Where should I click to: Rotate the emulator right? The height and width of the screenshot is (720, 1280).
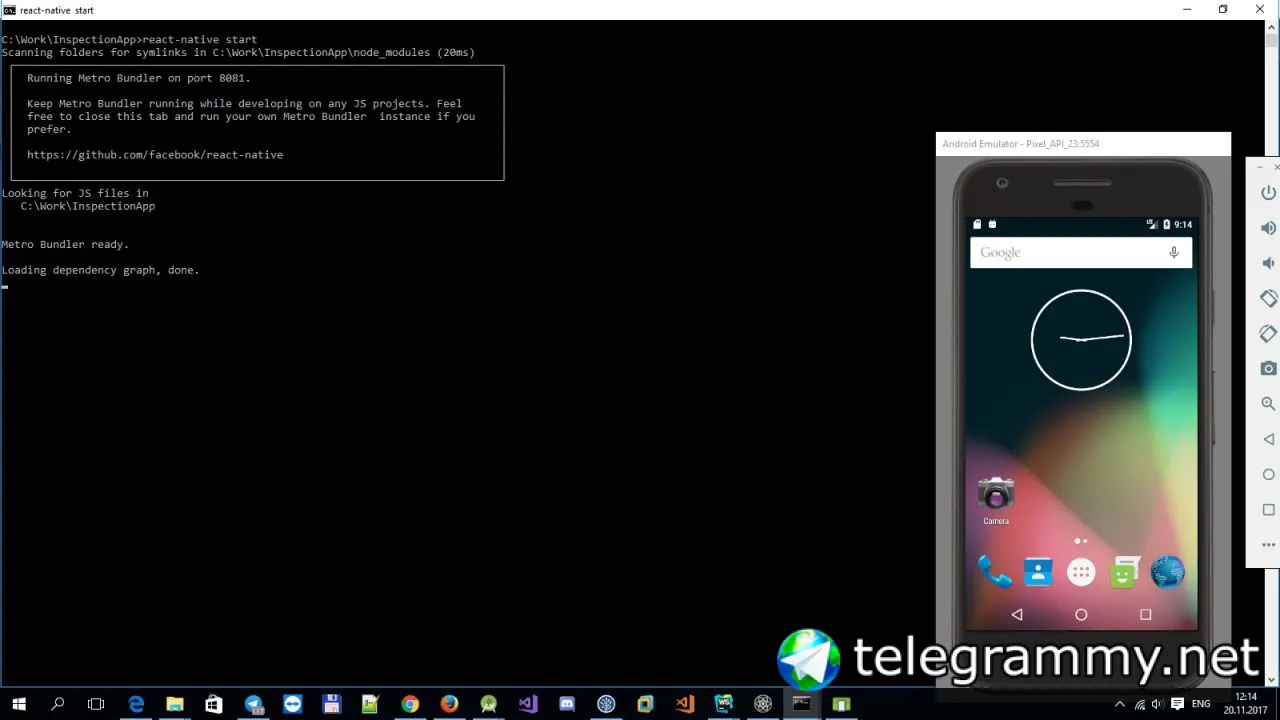click(x=1268, y=333)
